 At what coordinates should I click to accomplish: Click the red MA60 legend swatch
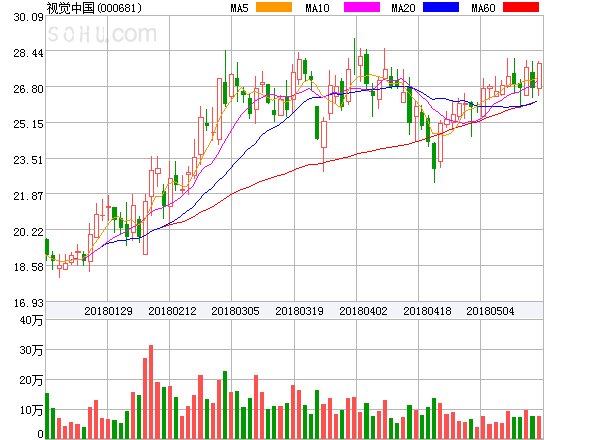coord(521,7)
